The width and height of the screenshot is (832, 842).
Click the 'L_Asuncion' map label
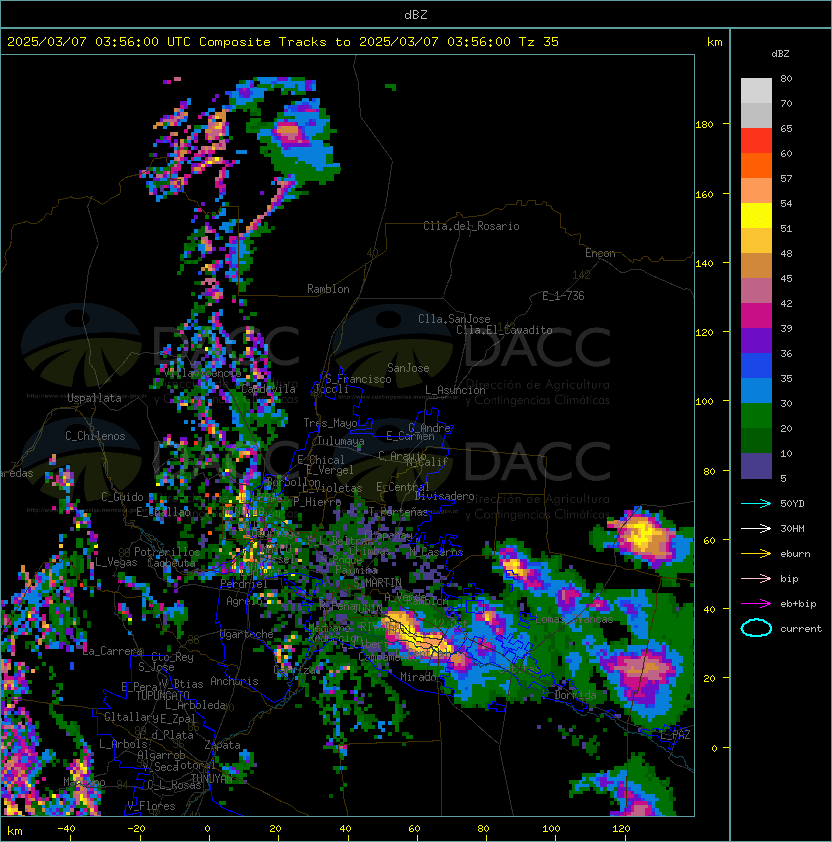pos(455,390)
